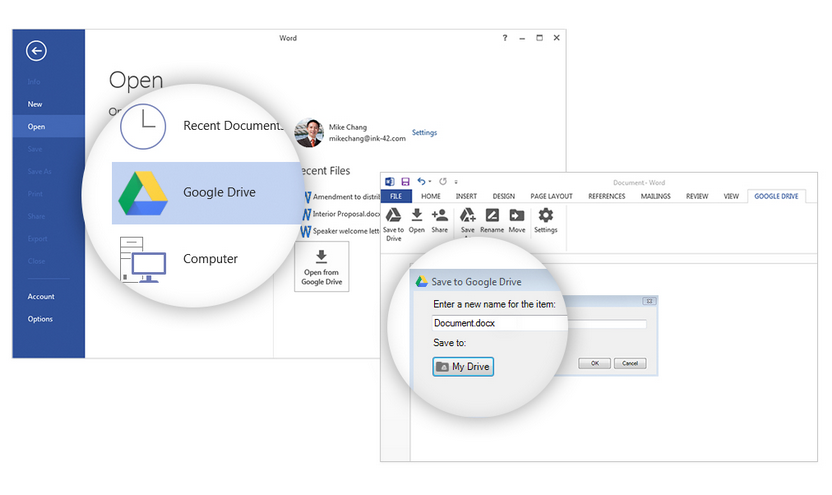Click the Settings link beside Mike Chang
The width and height of the screenshot is (832, 495).
click(x=424, y=133)
